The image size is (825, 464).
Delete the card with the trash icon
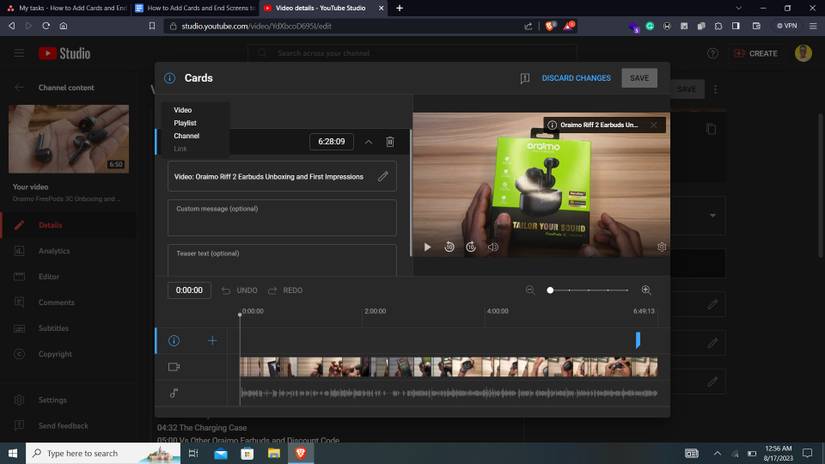(x=390, y=142)
